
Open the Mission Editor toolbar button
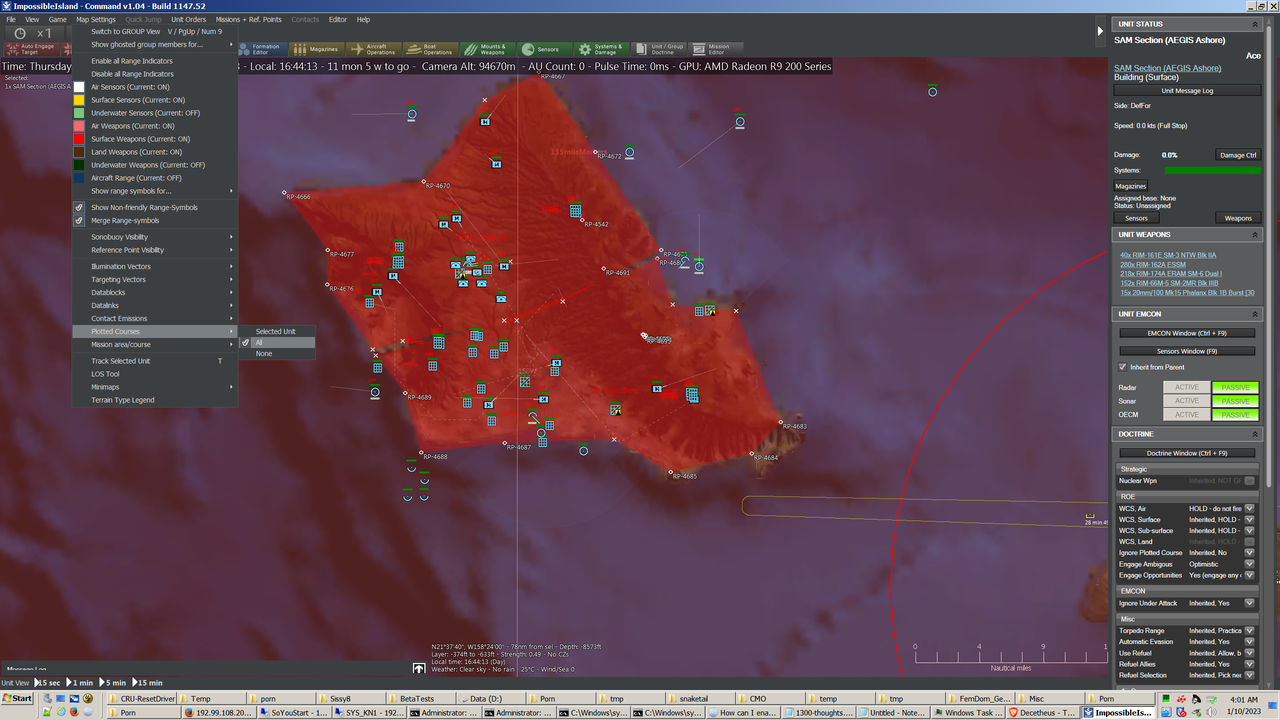click(x=716, y=48)
